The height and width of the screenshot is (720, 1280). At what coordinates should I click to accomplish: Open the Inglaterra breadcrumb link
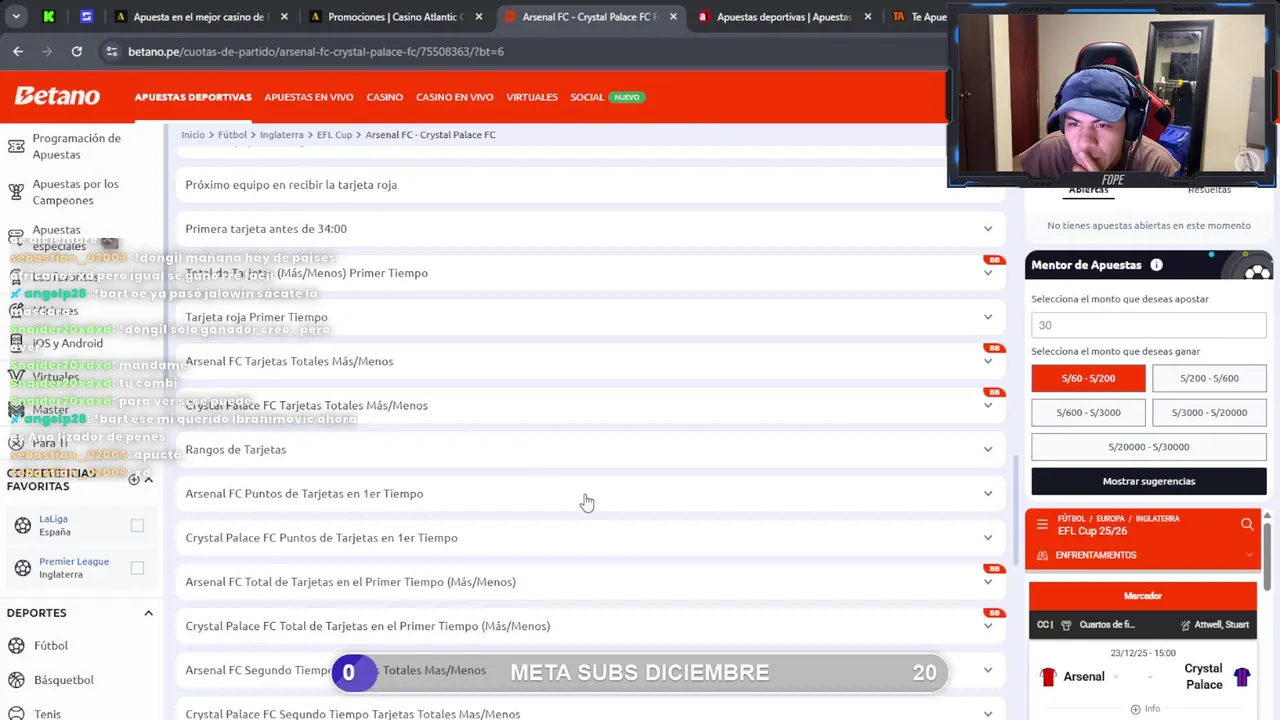(282, 135)
